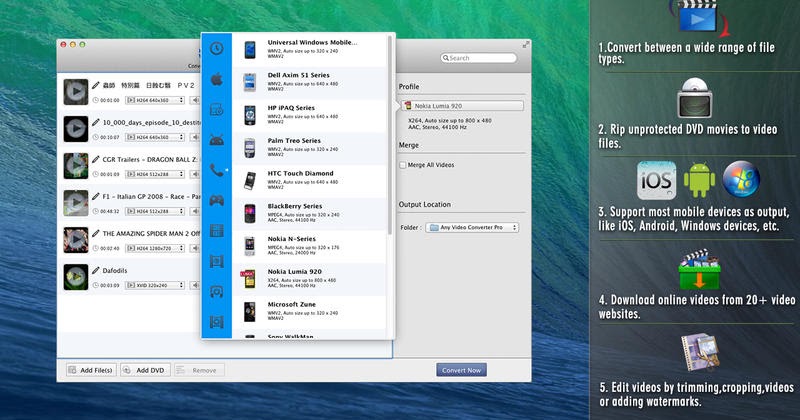Click the profile list scrollbar
Viewport: 800px width, 420px height.
pos(390,135)
